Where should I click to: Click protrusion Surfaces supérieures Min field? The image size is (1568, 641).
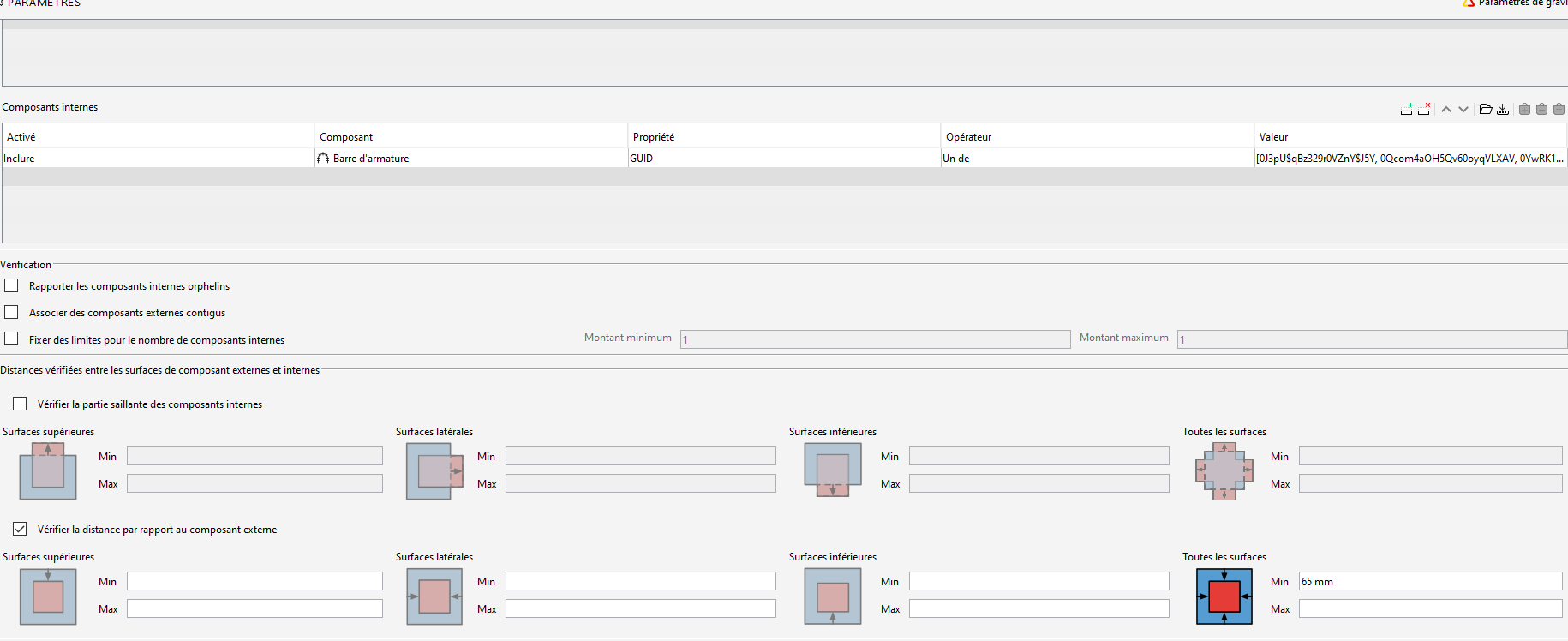click(x=254, y=456)
